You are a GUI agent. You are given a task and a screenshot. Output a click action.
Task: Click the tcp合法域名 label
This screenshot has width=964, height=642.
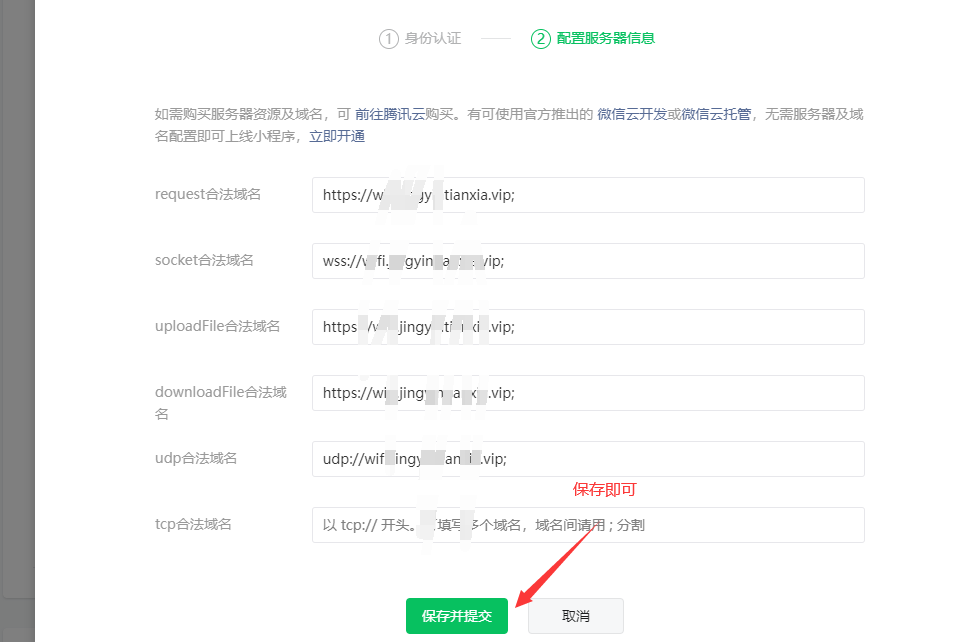pos(193,524)
